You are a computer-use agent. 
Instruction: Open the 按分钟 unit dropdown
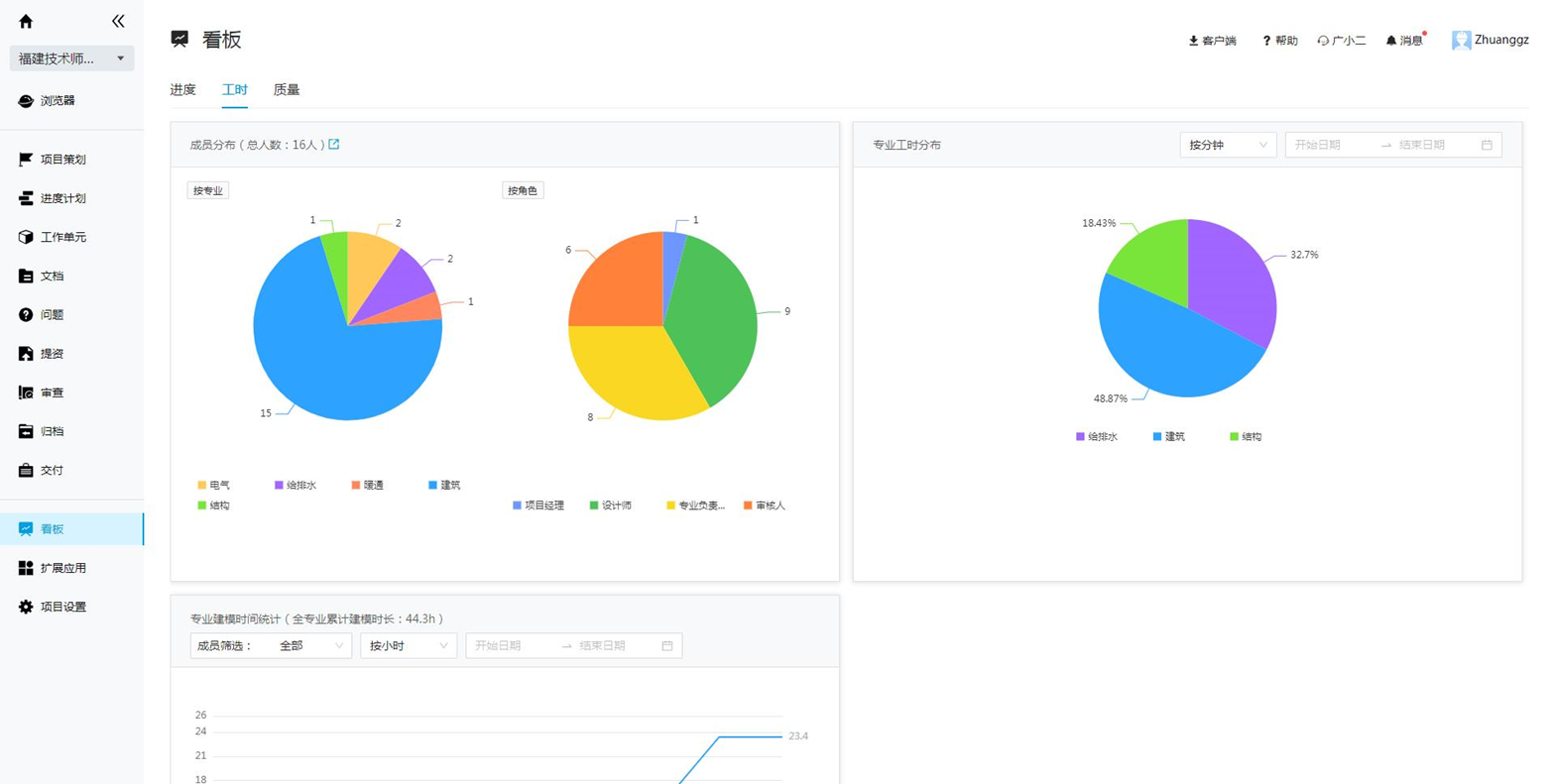click(x=1228, y=145)
